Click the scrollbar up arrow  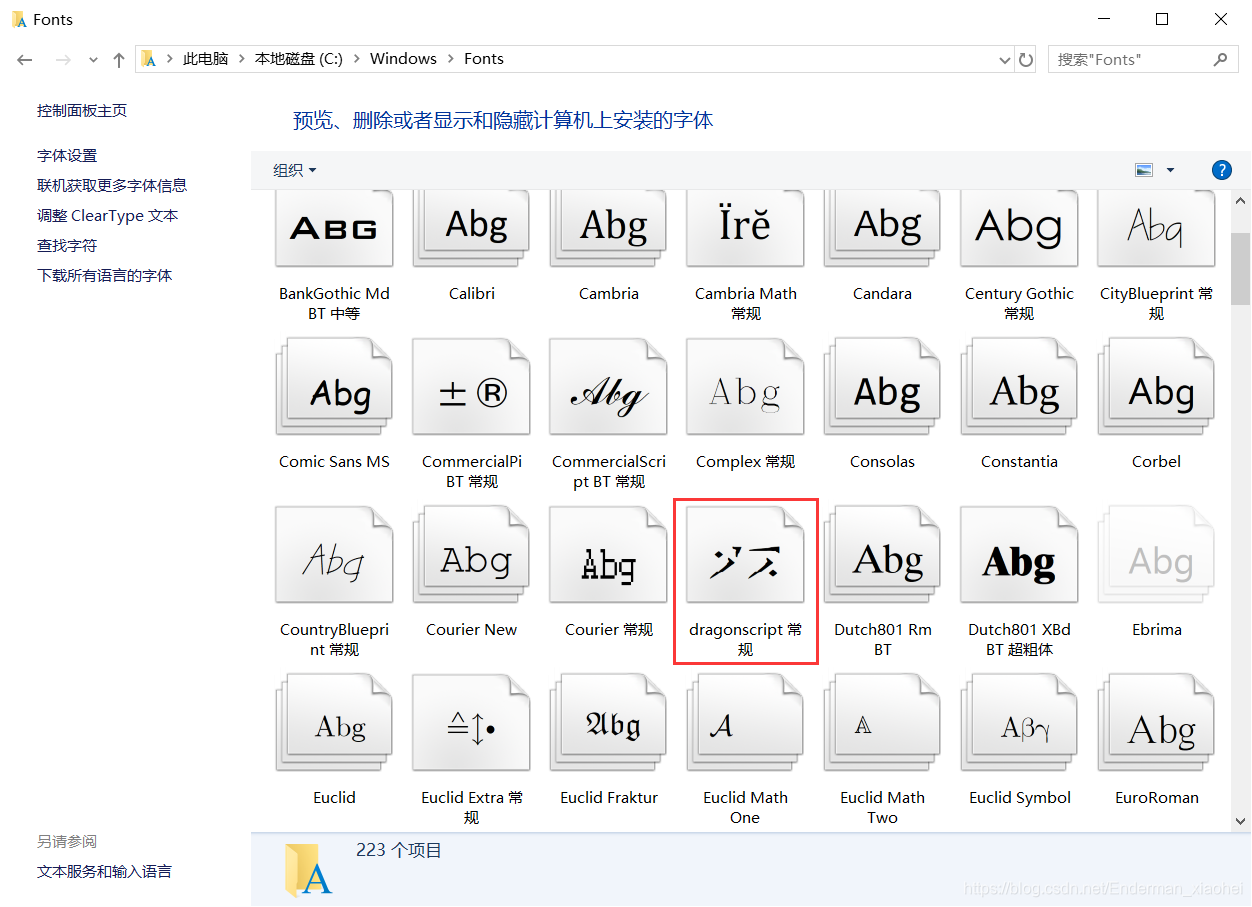1241,201
